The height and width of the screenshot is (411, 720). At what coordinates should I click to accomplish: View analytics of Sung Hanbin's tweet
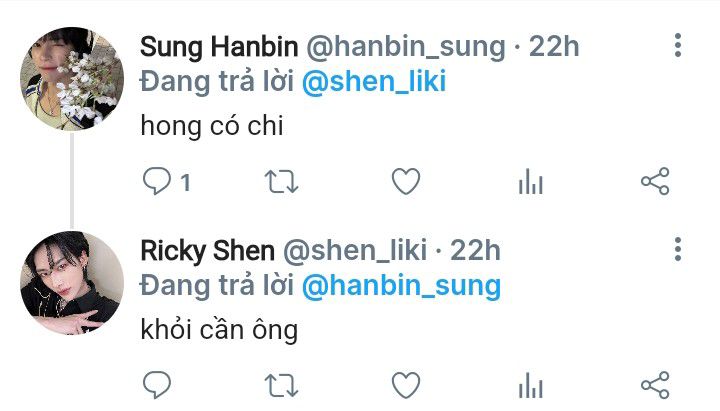531,181
